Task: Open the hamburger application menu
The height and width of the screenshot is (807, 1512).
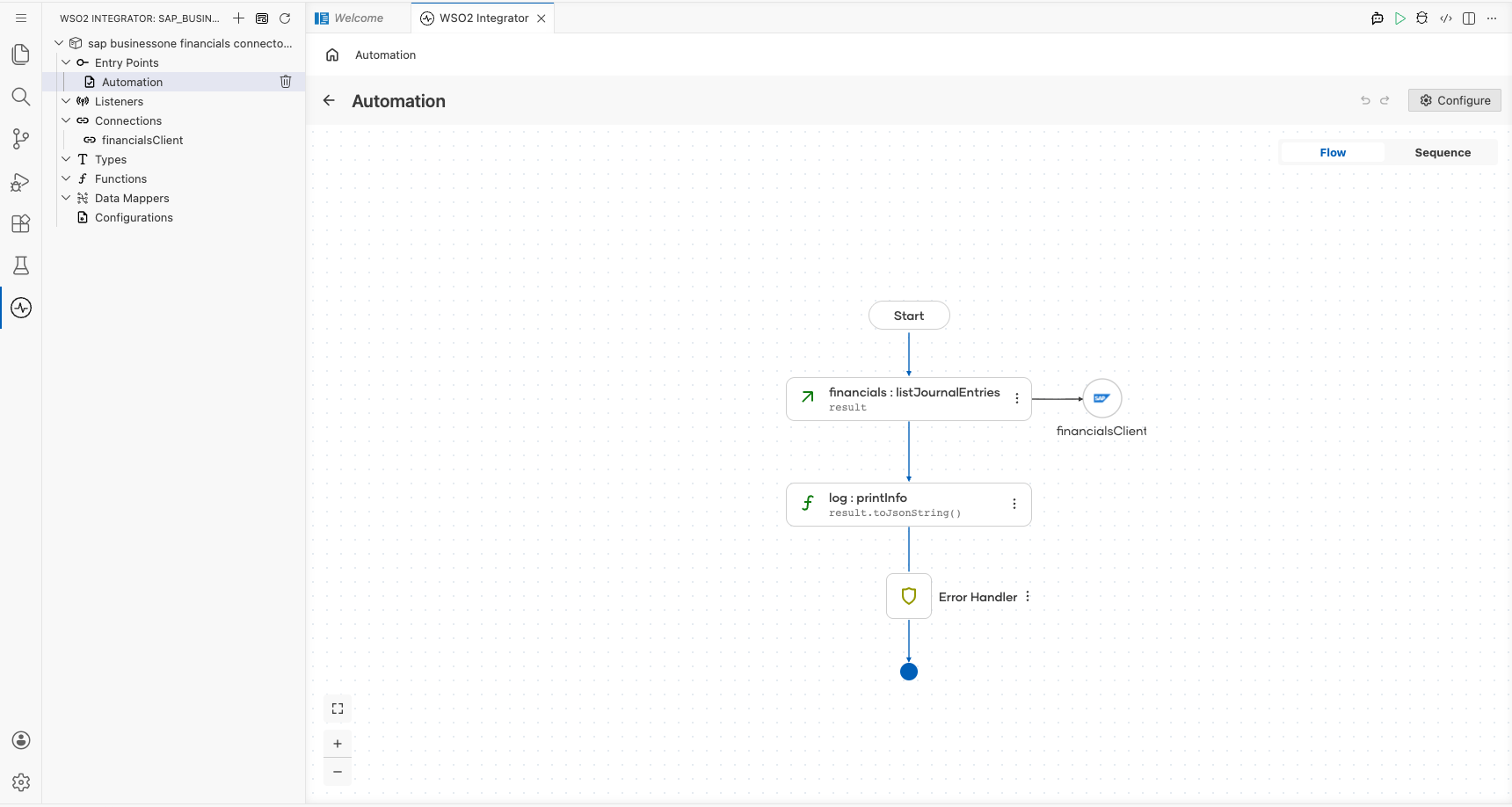Action: (x=21, y=18)
